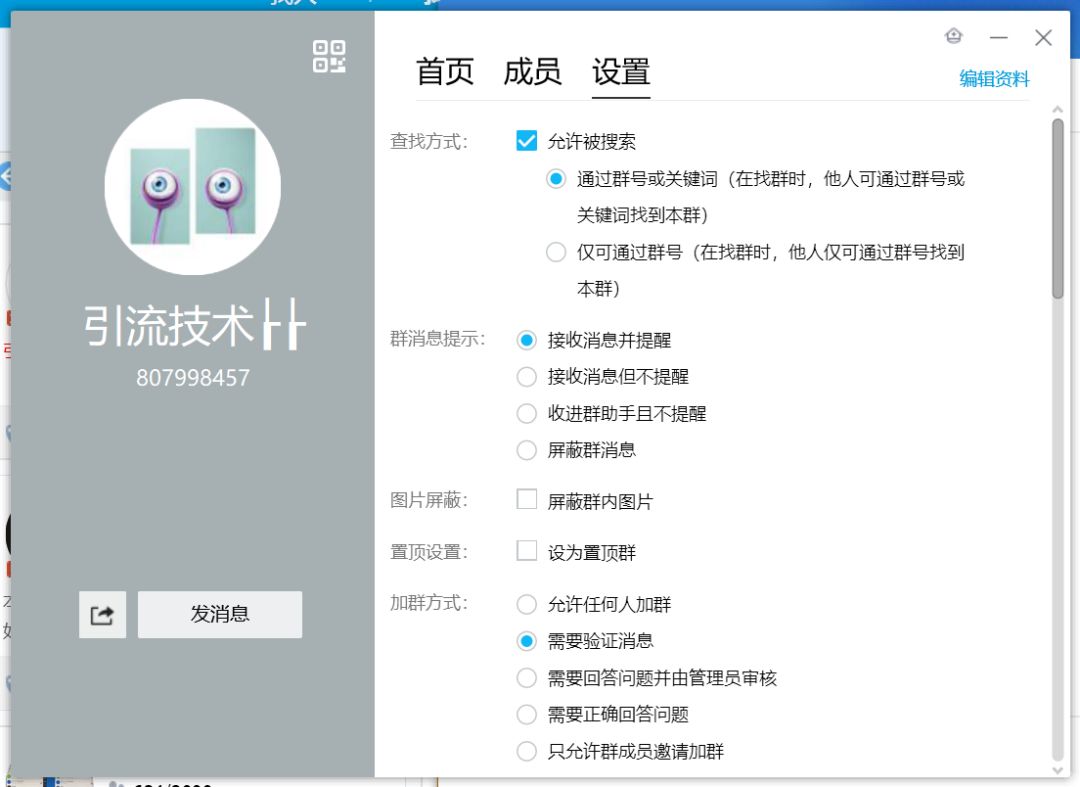The height and width of the screenshot is (787, 1080).
Task: Choose 需要回答问题并由管理员审核 option
Action: tap(526, 678)
